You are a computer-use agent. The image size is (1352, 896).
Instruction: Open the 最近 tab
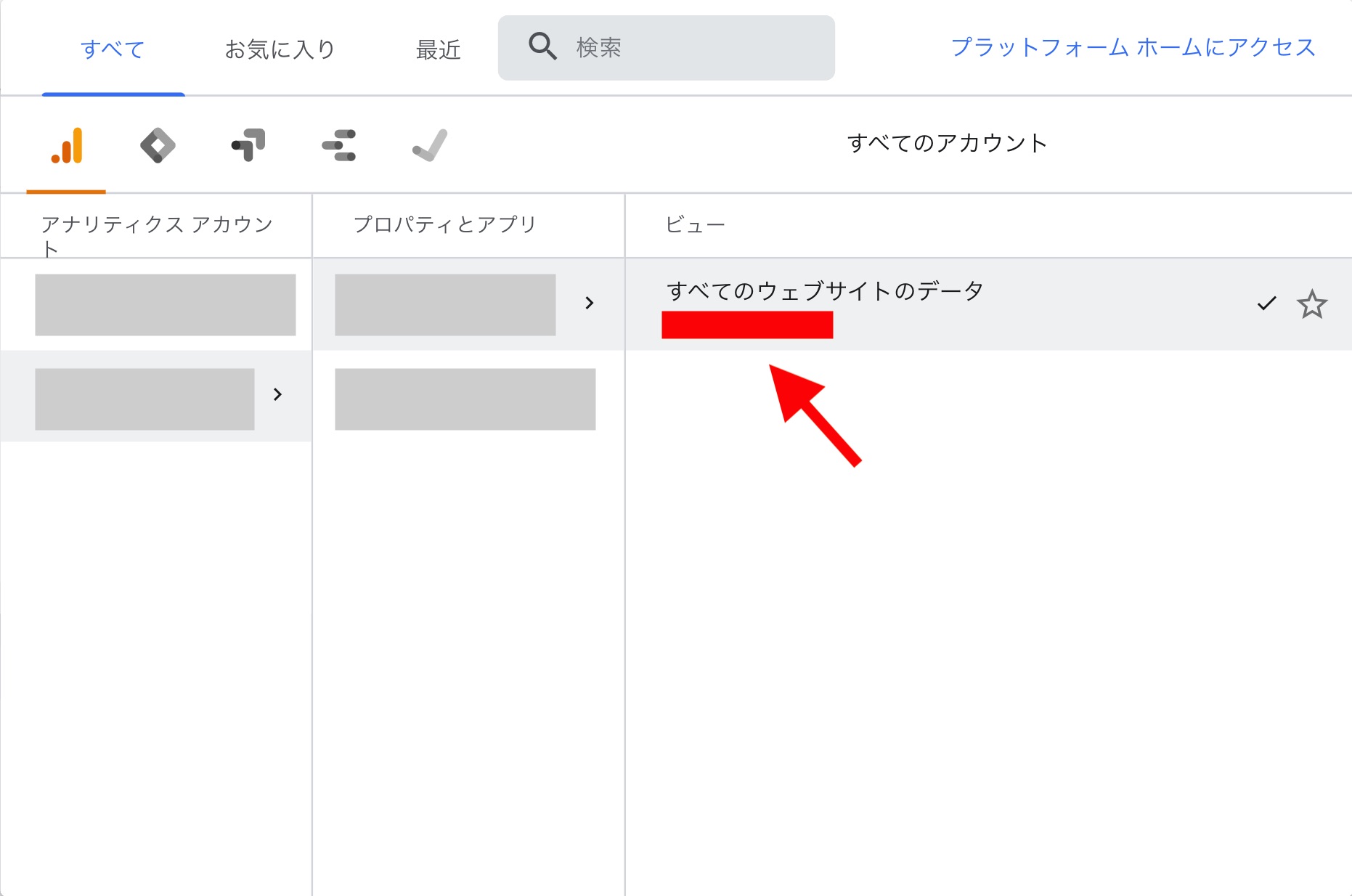439,48
